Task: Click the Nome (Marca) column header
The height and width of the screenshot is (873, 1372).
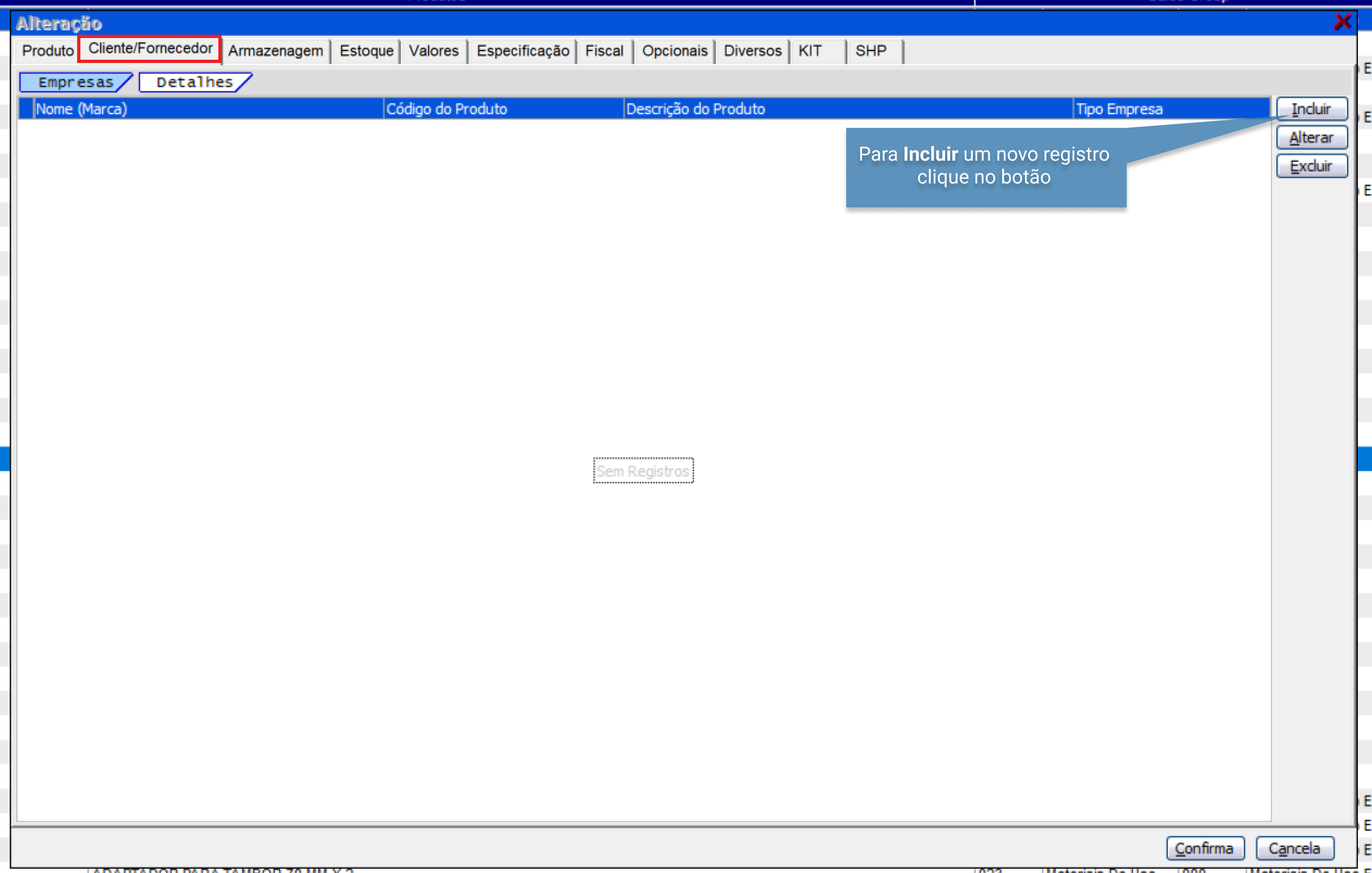Action: pyautogui.click(x=208, y=109)
